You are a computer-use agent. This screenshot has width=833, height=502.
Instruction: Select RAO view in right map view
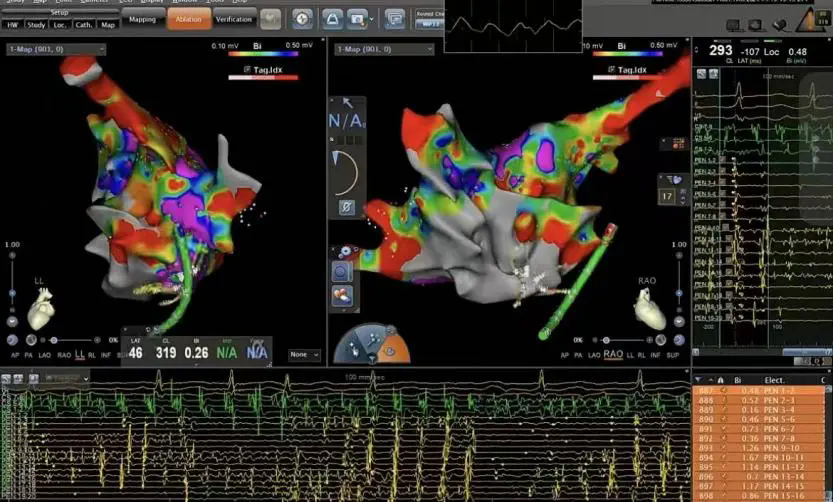612,354
